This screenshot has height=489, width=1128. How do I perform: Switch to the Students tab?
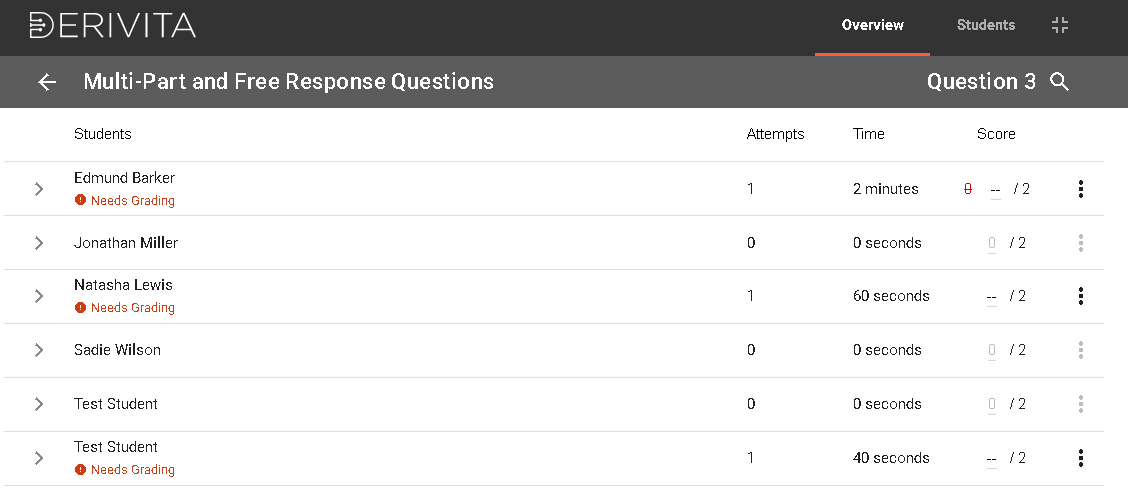pos(985,26)
